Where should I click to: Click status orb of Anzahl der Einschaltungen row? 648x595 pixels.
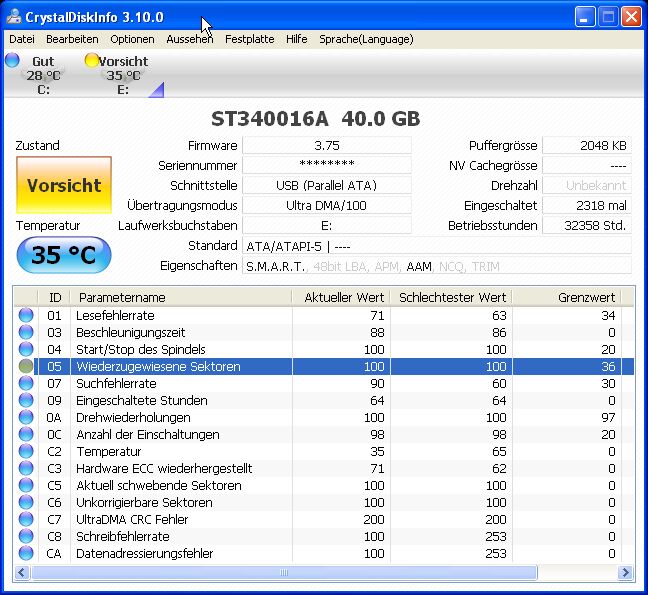coord(26,434)
